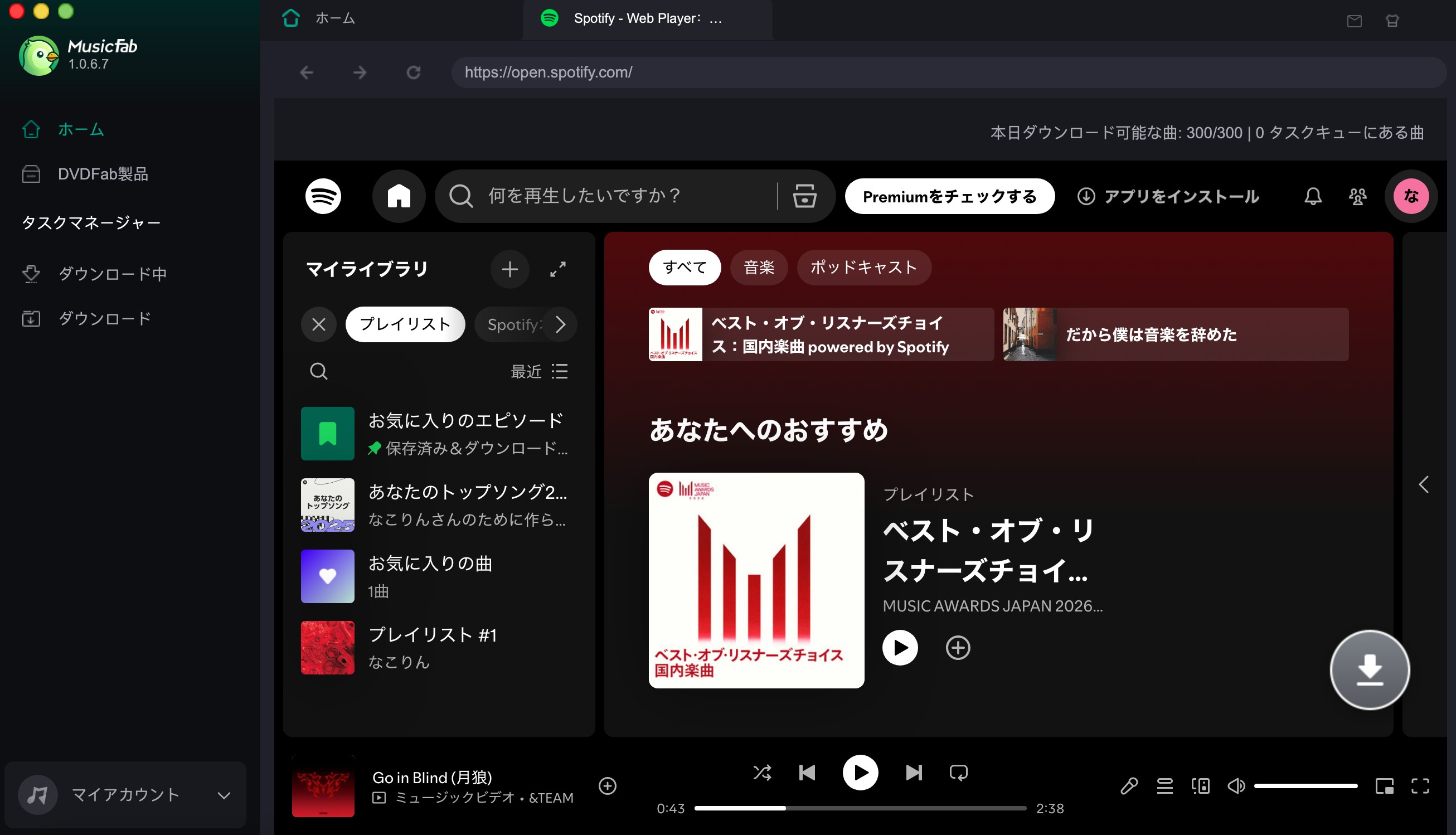This screenshot has height=835, width=1456.
Task: Select the すべて filter chip
Action: 685,267
